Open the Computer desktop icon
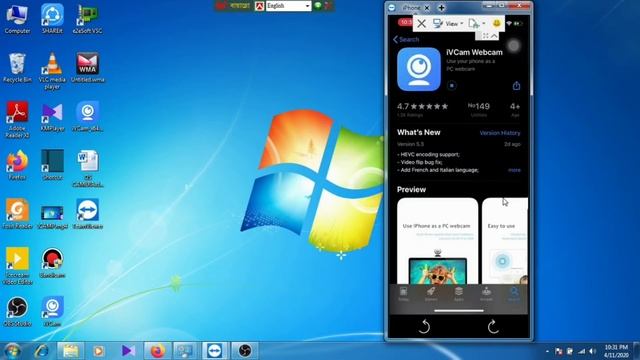The width and height of the screenshot is (640, 360). [17, 18]
